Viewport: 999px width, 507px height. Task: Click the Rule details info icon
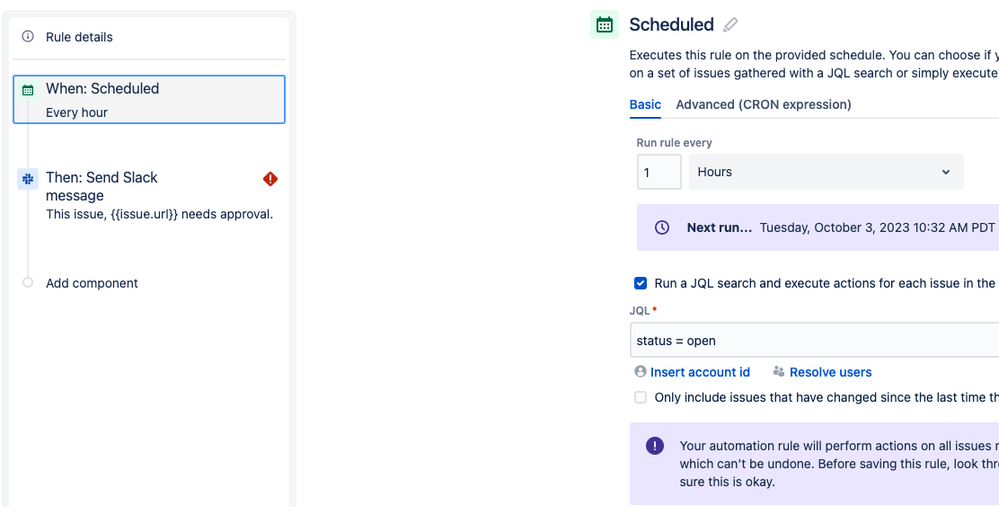click(28, 37)
